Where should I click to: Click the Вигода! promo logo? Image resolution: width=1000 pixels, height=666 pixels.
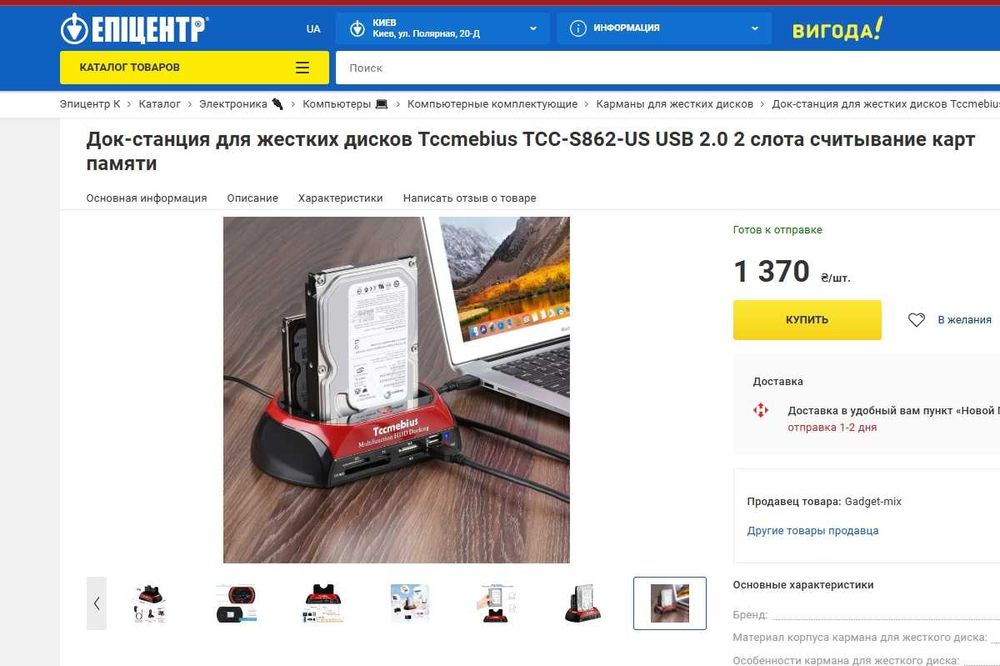837,29
